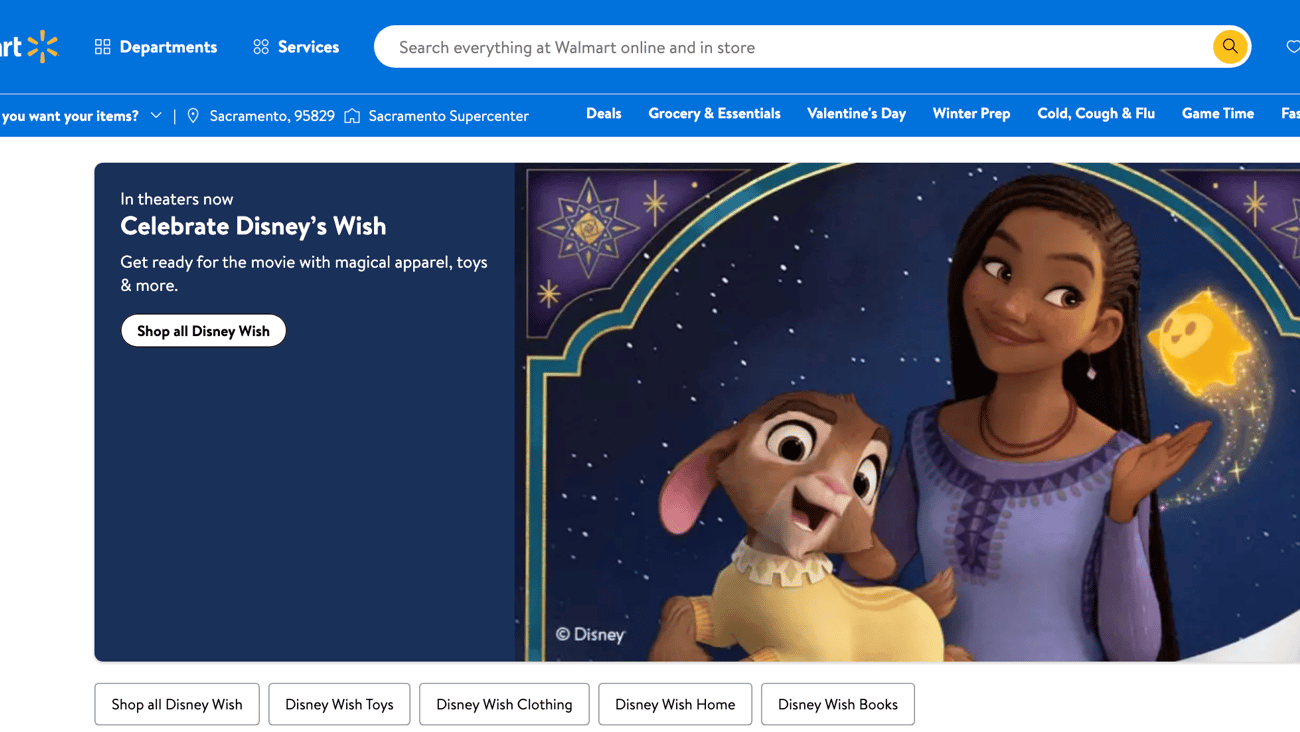Open Winter Prep tab
1300x732 pixels.
coord(972,114)
